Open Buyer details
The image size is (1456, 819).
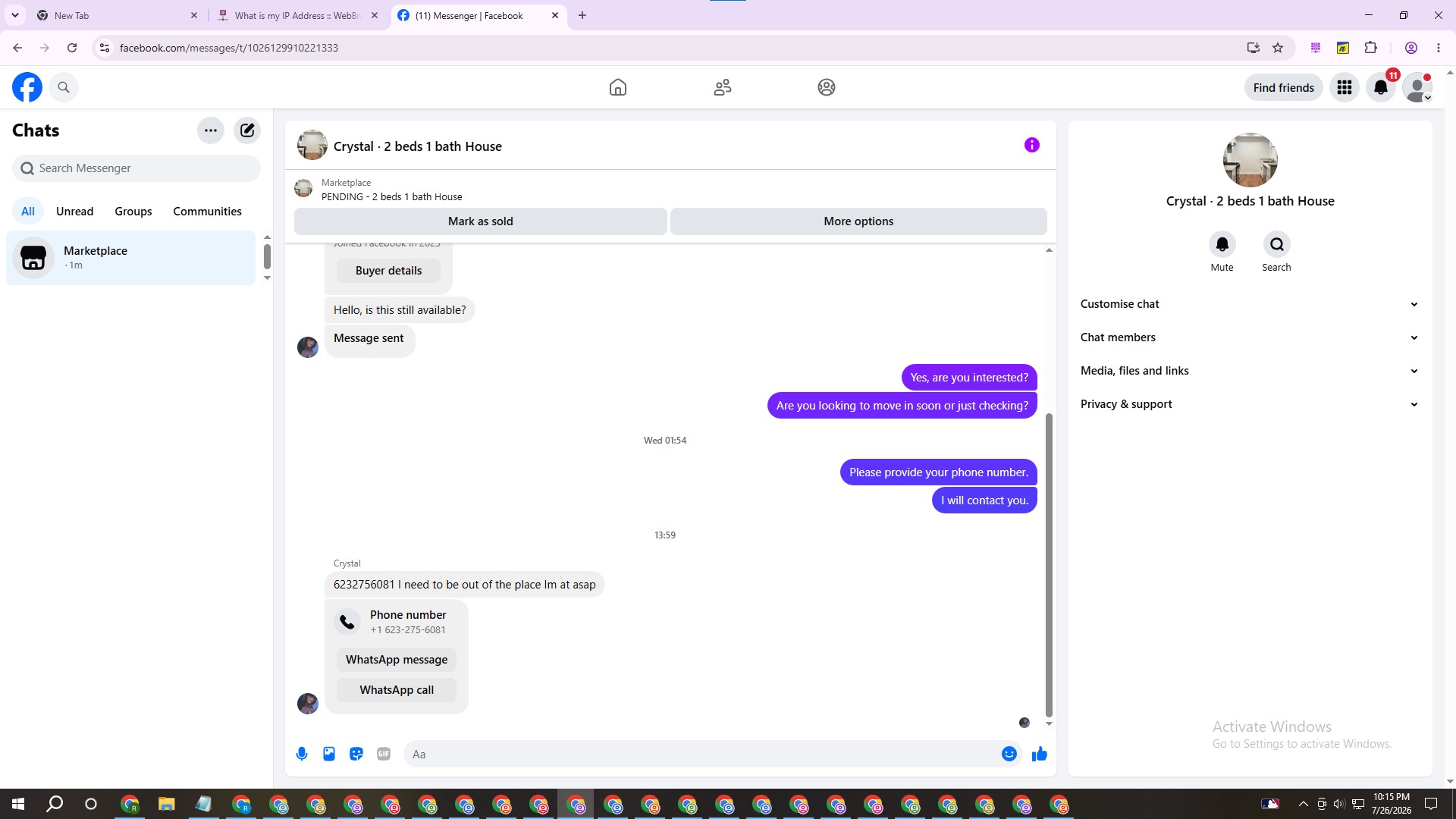(388, 271)
